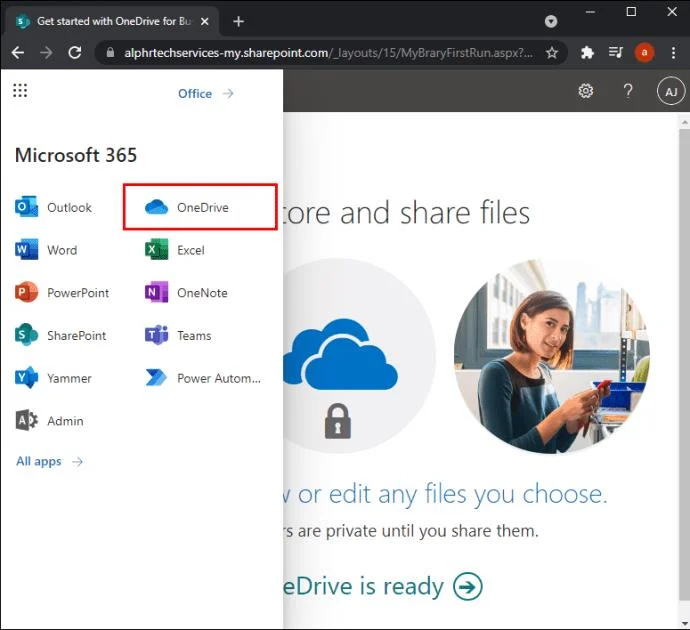Bookmark this page with the star icon
The image size is (690, 630).
pyautogui.click(x=552, y=53)
